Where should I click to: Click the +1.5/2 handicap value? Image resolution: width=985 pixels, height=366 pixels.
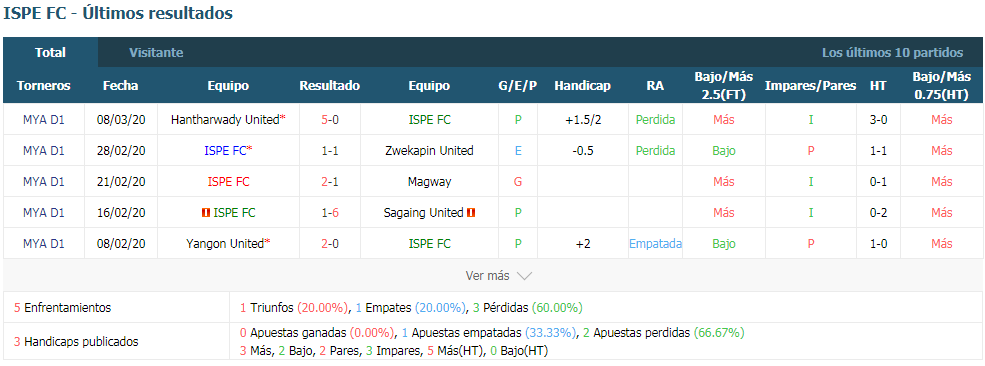point(584,119)
